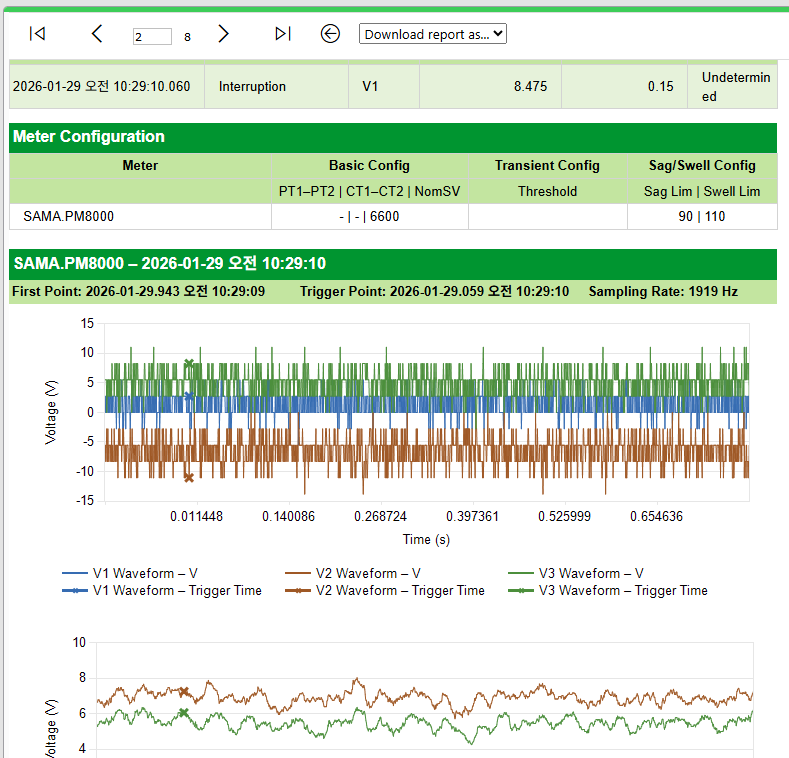789x758 pixels.
Task: Jump to last report page
Action: [x=283, y=34]
